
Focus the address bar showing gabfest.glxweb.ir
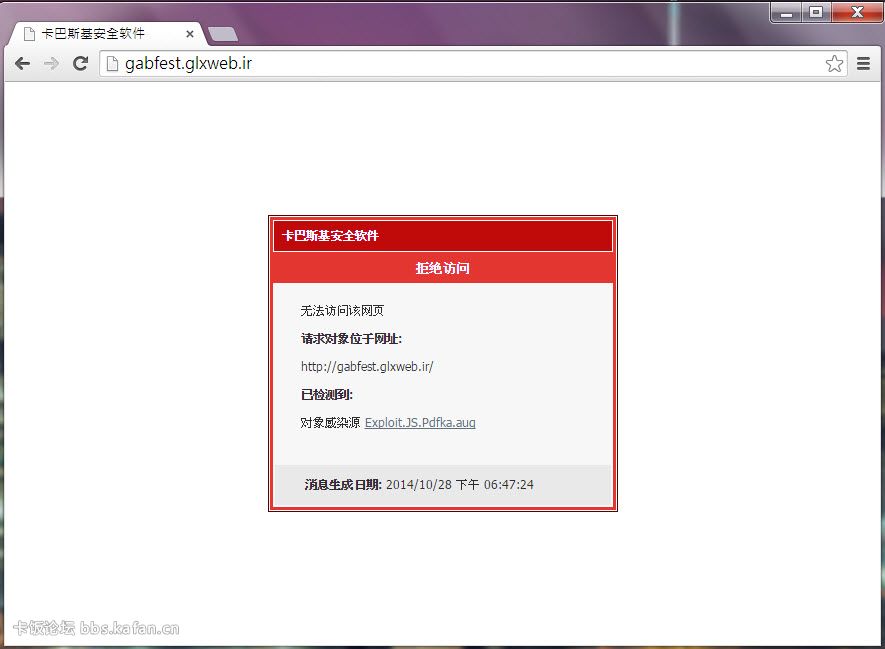[473, 63]
